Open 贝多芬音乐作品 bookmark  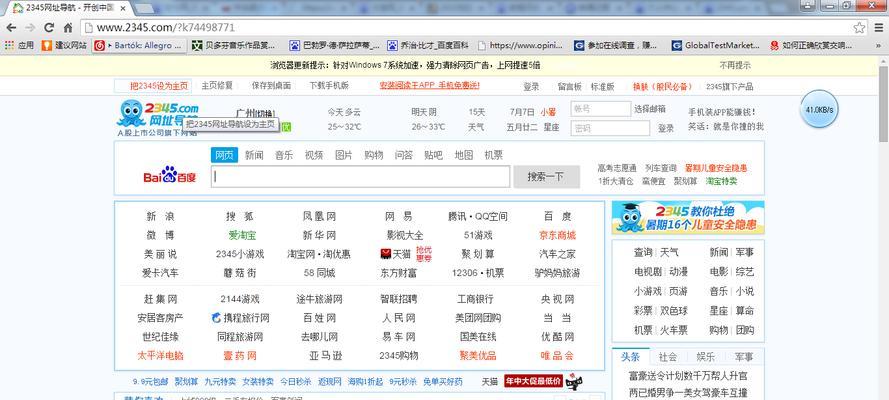click(x=234, y=45)
